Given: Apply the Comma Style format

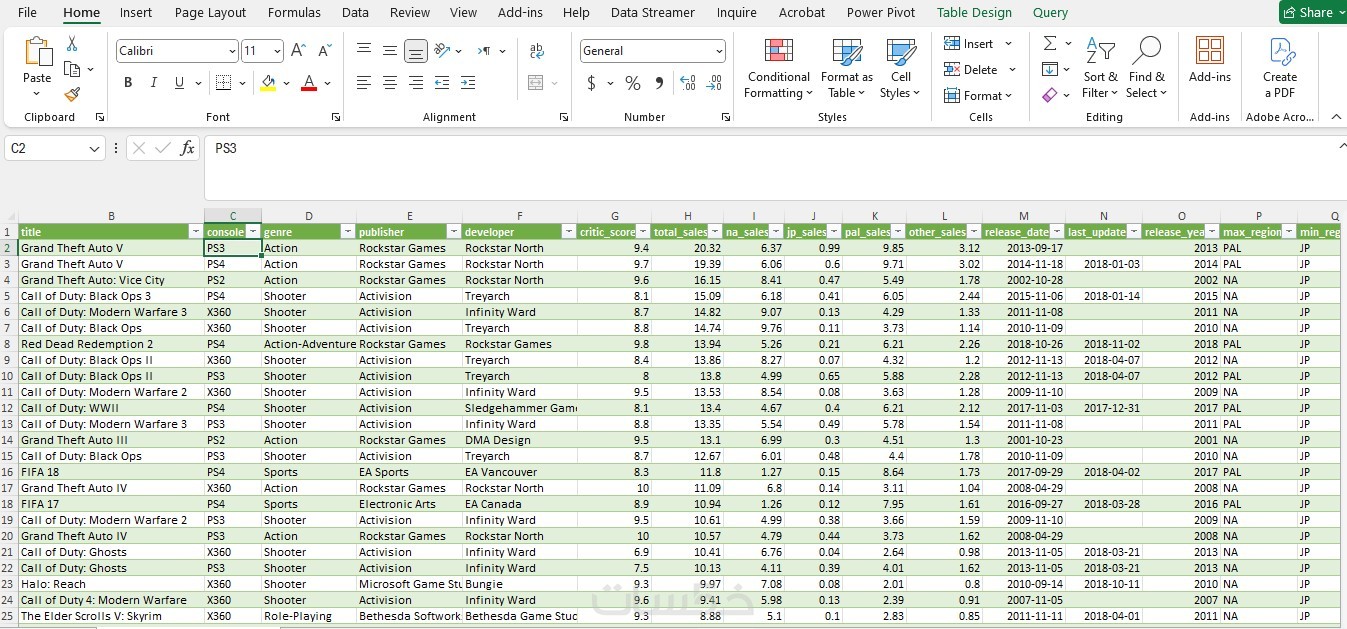Looking at the screenshot, I should [x=659, y=83].
